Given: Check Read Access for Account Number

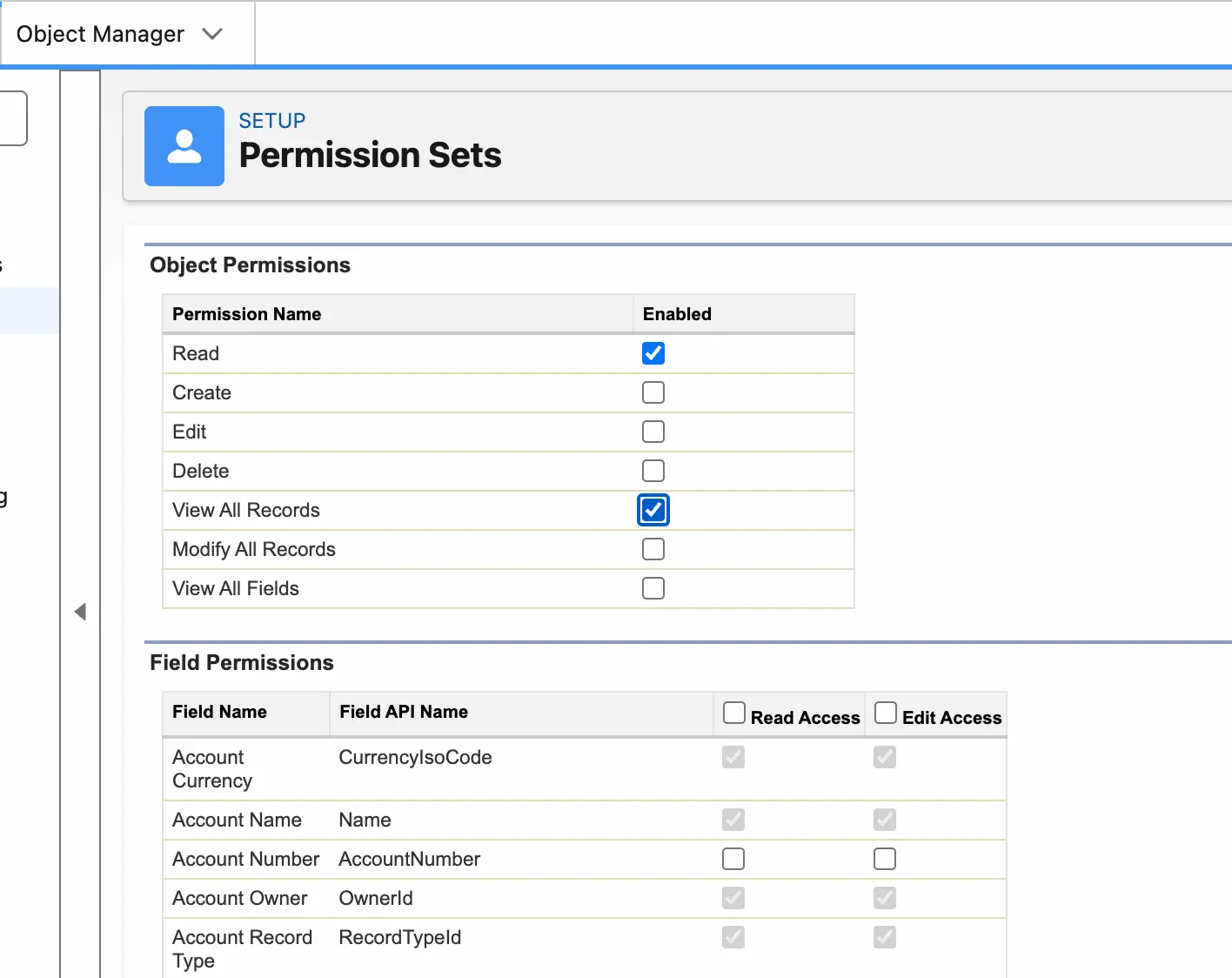Looking at the screenshot, I should [733, 859].
